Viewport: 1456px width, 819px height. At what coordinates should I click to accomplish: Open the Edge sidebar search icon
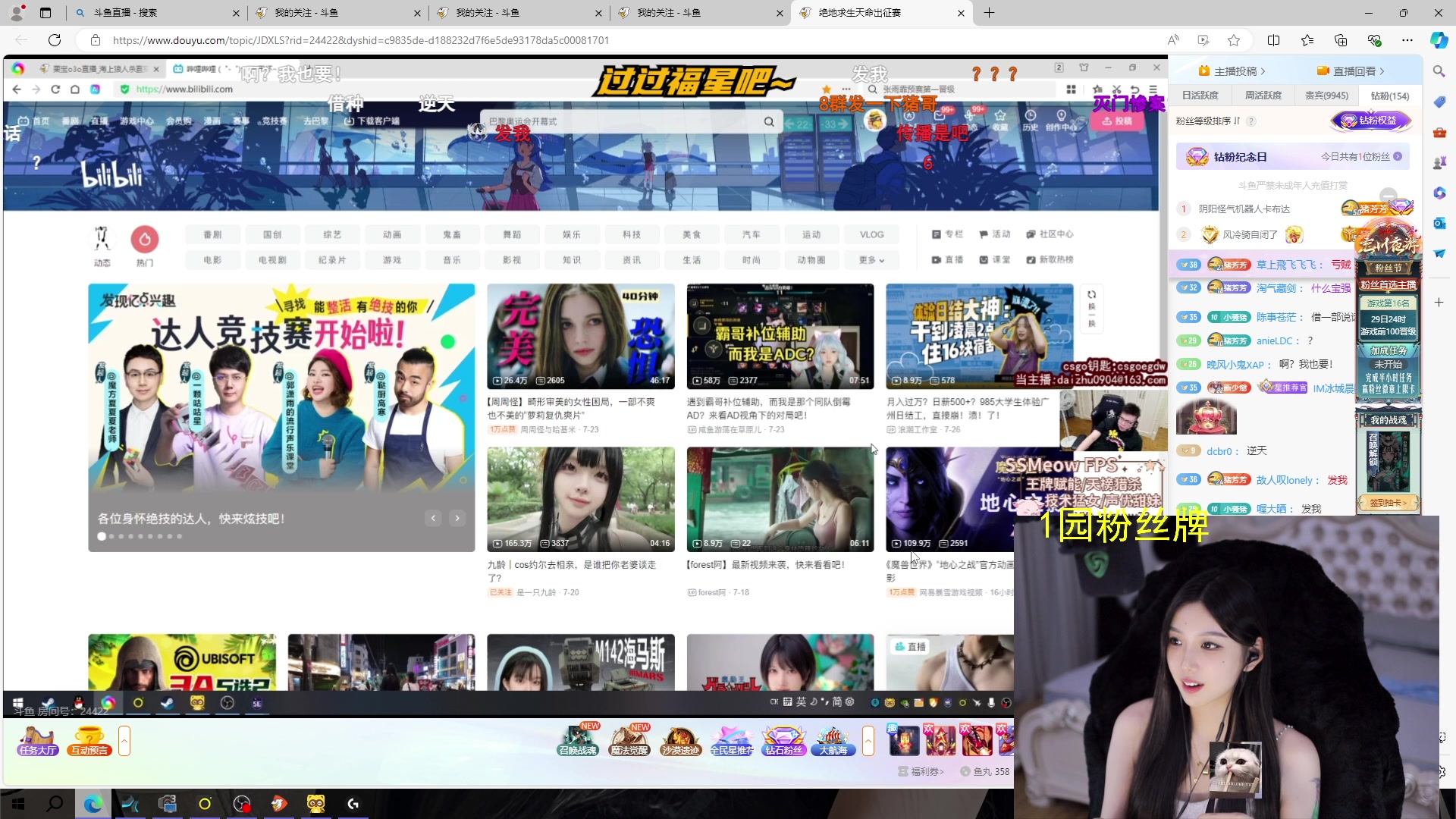click(1439, 71)
